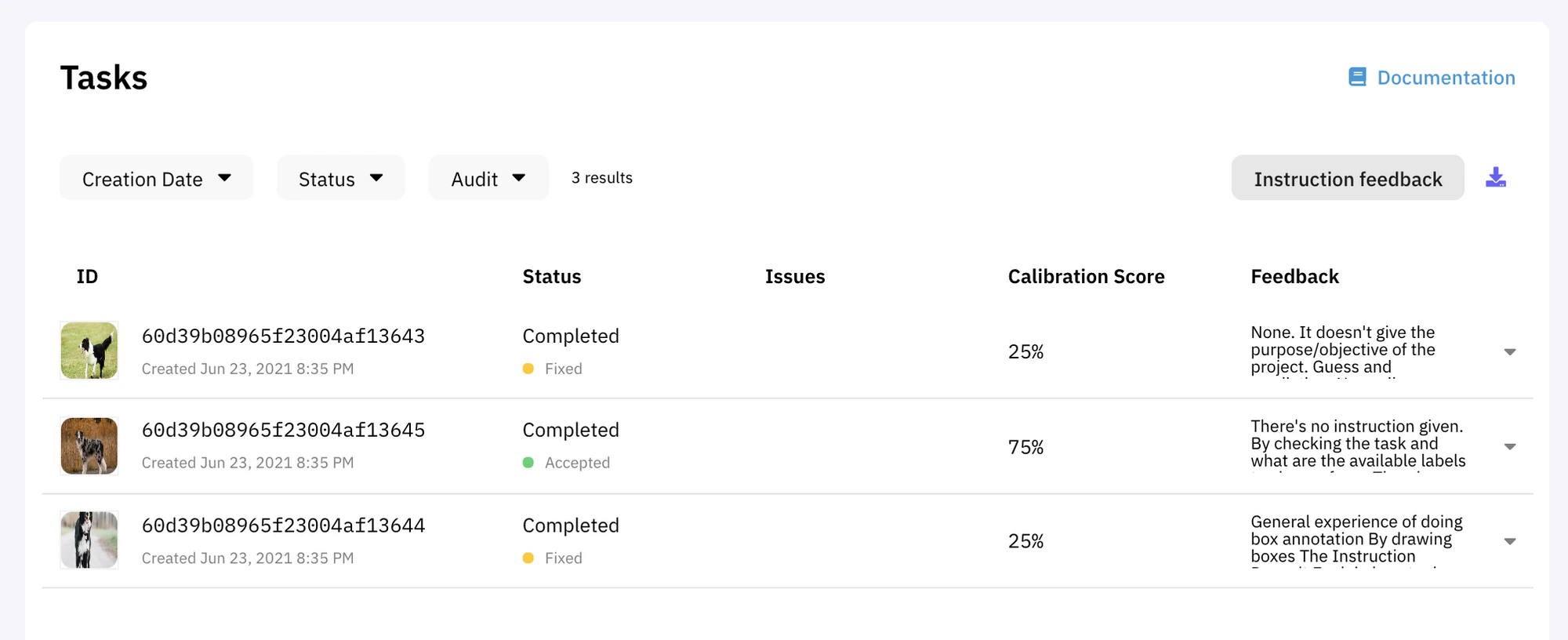Open the Documentation link
This screenshot has height=640, width=1568.
(x=1446, y=78)
